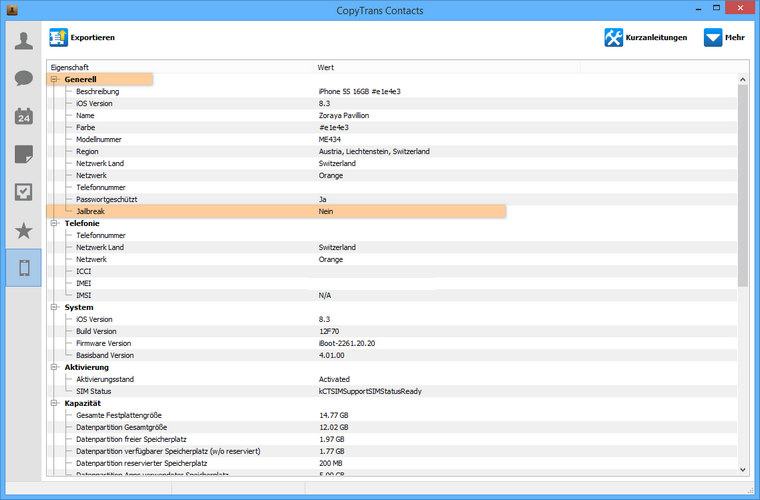Select the Region row
This screenshot has width=760, height=500.
392,151
